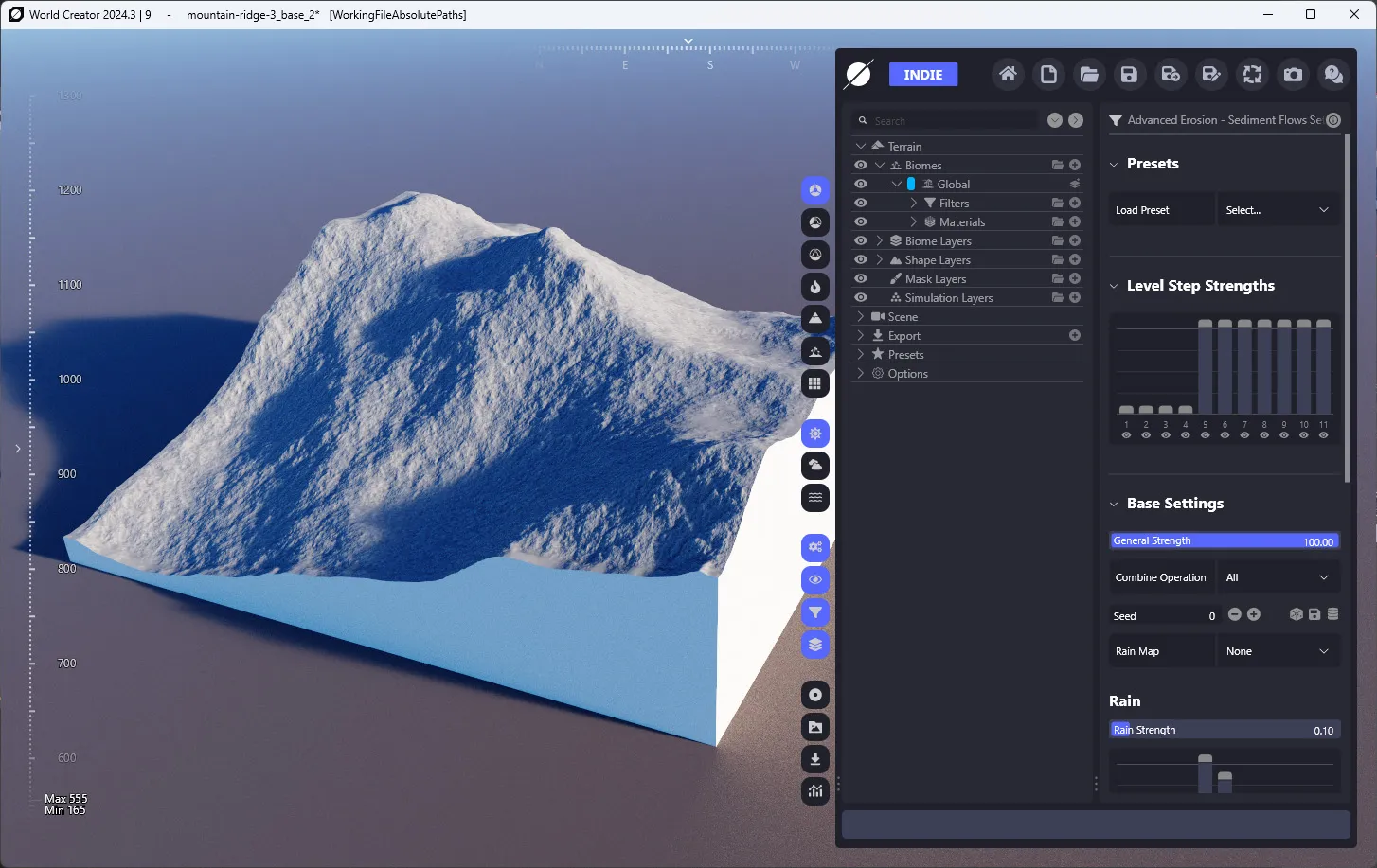The image size is (1377, 868).
Task: Toggle visibility of Mask Layers
Action: 861,278
